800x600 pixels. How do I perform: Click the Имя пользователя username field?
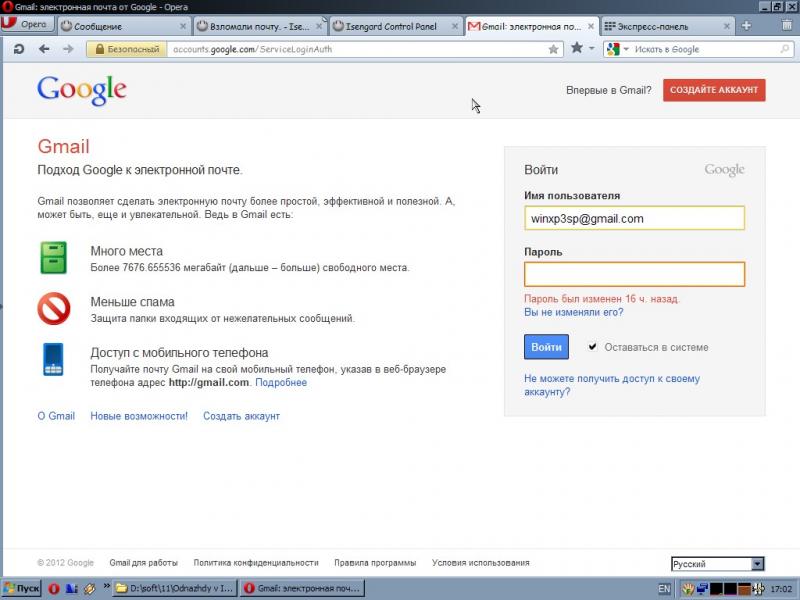[x=634, y=218]
